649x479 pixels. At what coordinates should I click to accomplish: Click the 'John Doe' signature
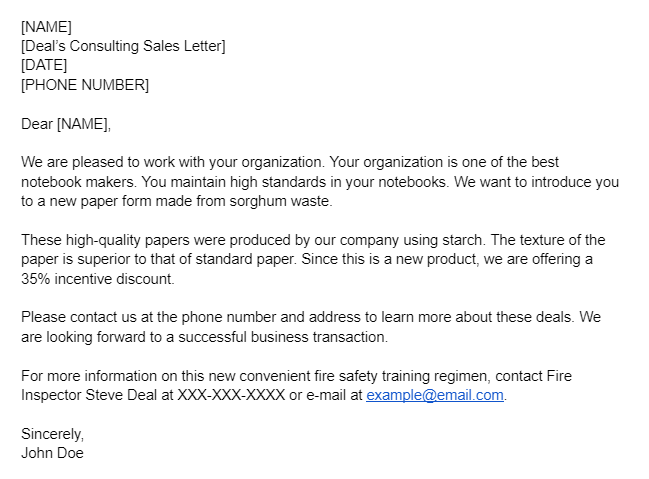(52, 453)
